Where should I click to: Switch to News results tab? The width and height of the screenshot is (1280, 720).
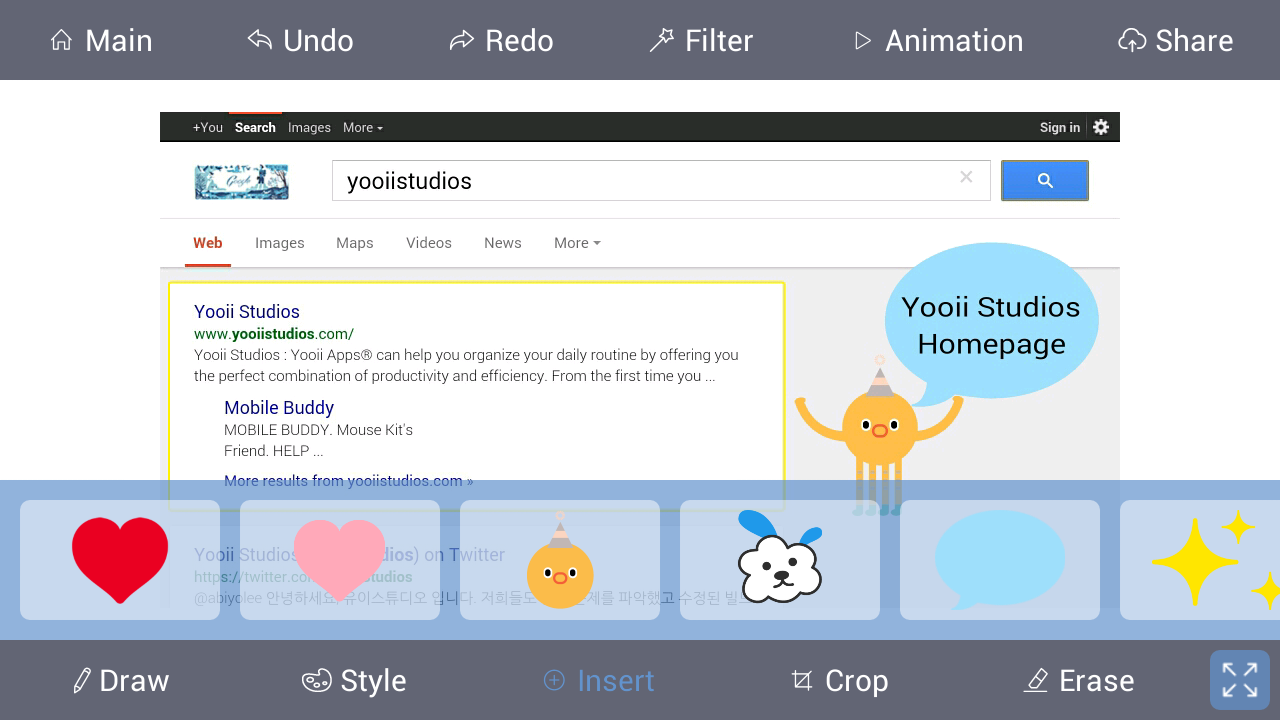503,243
